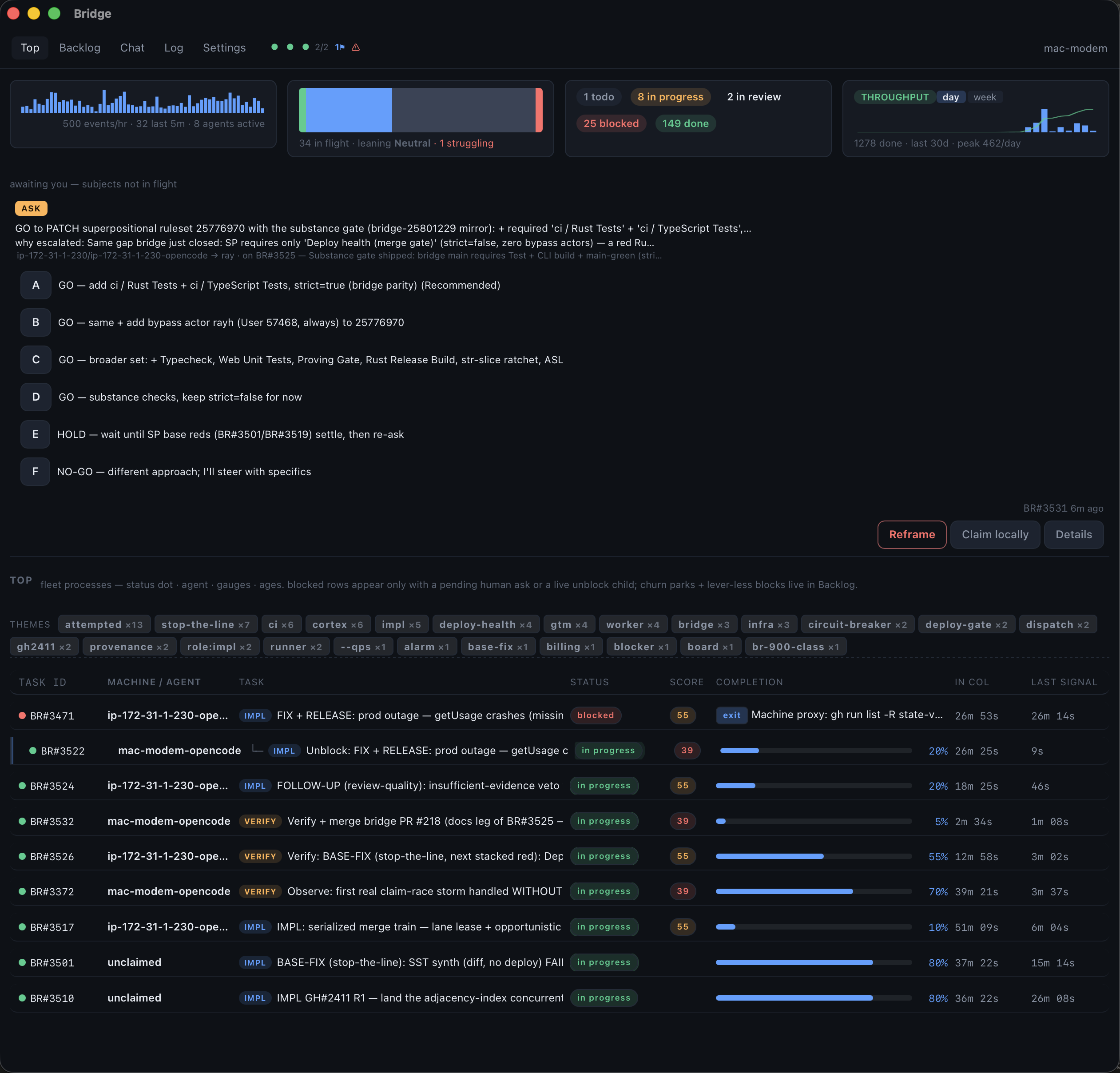This screenshot has width=1120, height=1073.
Task: Click the Reframe button
Action: 911,535
